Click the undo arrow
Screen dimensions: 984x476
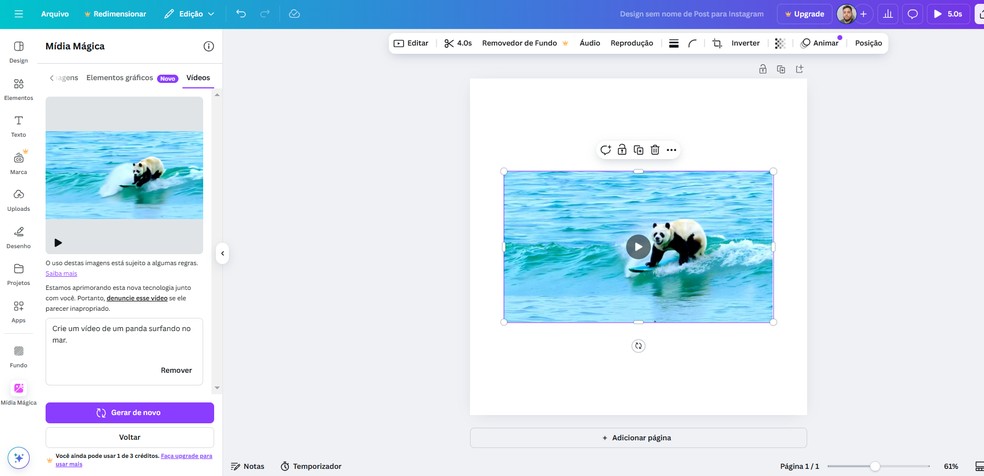click(241, 14)
